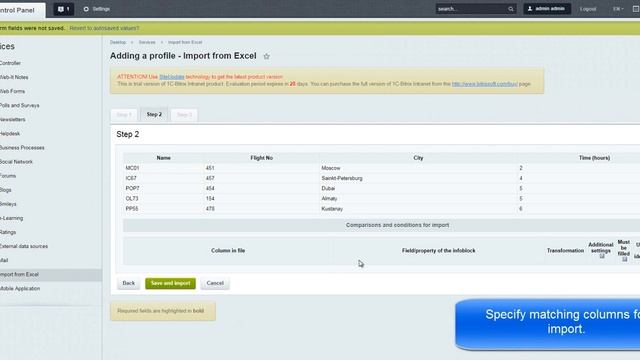This screenshot has width=640, height=360.
Task: Click the panel layout icon at top right
Action: coord(636,9)
